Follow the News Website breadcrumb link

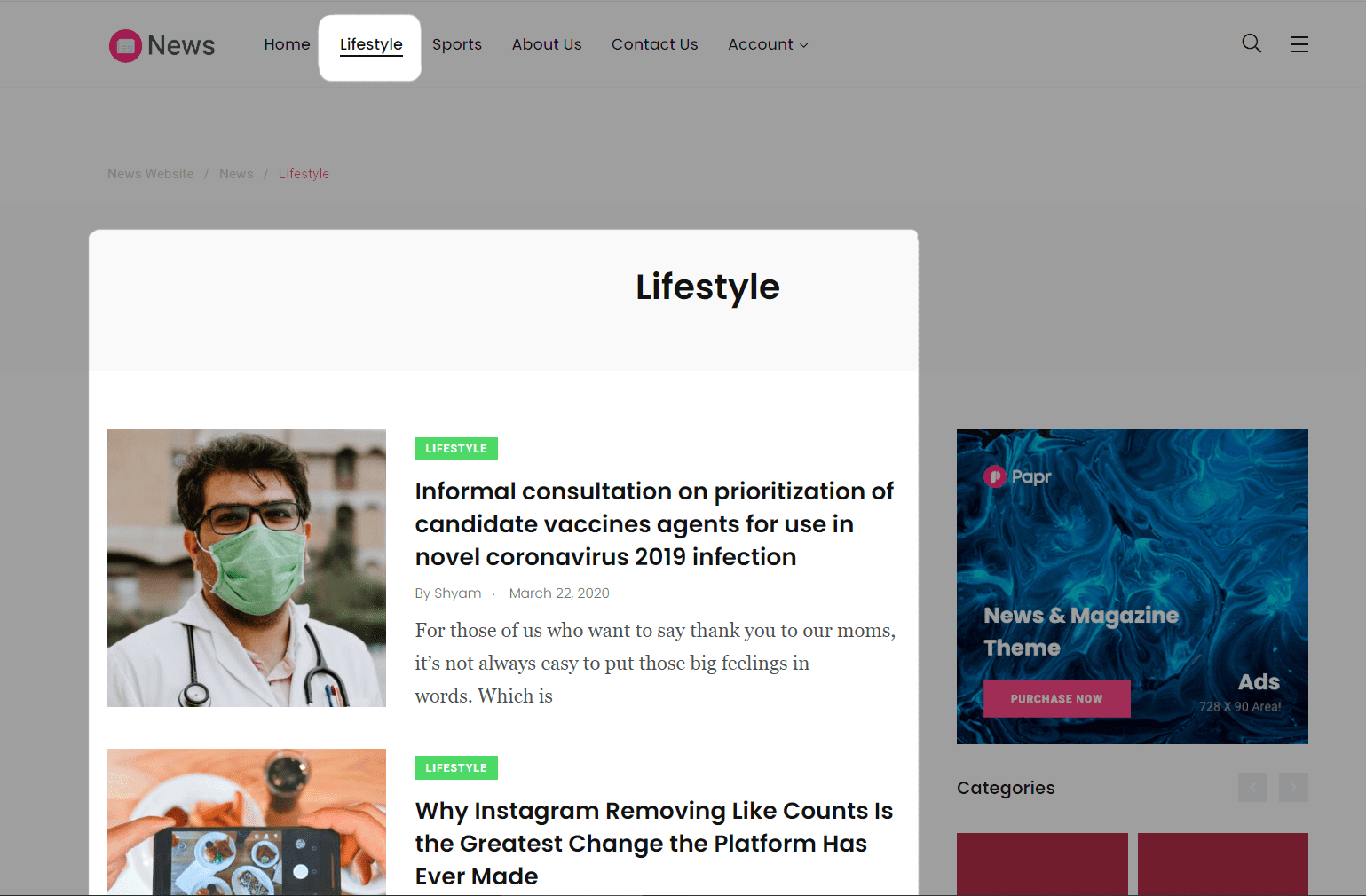pos(151,174)
